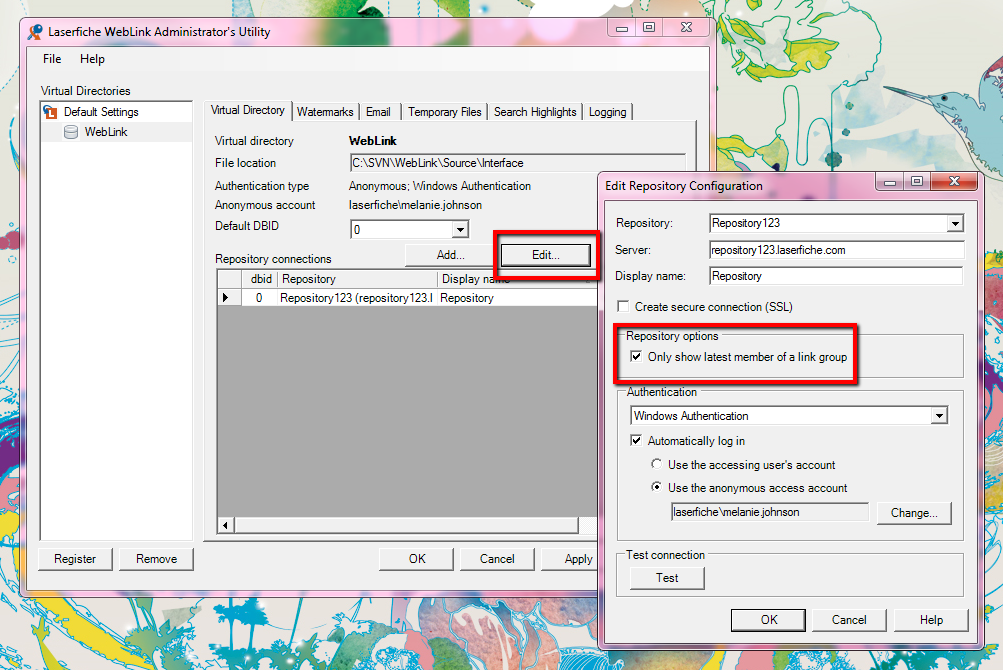Enable Create secure connection (SSL) checkbox
The height and width of the screenshot is (670, 1003).
[x=623, y=307]
